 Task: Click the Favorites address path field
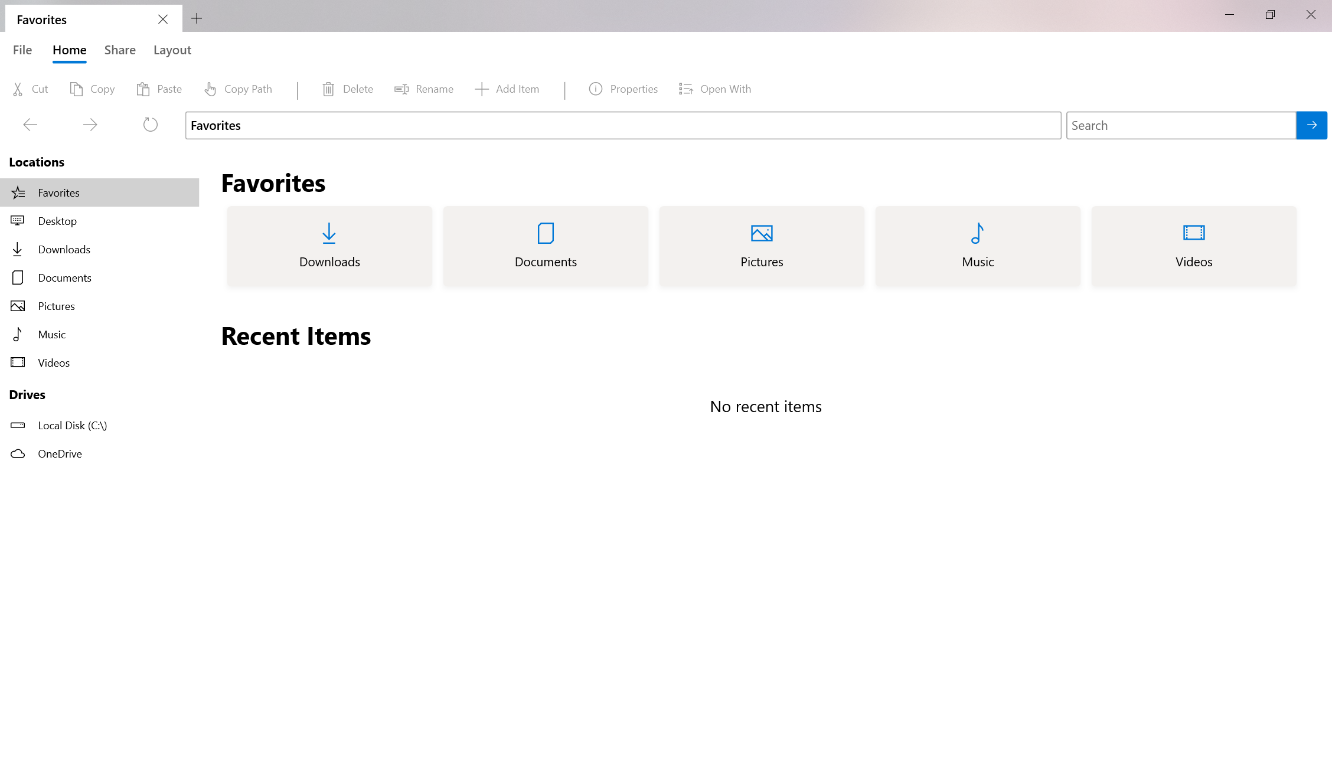click(623, 125)
